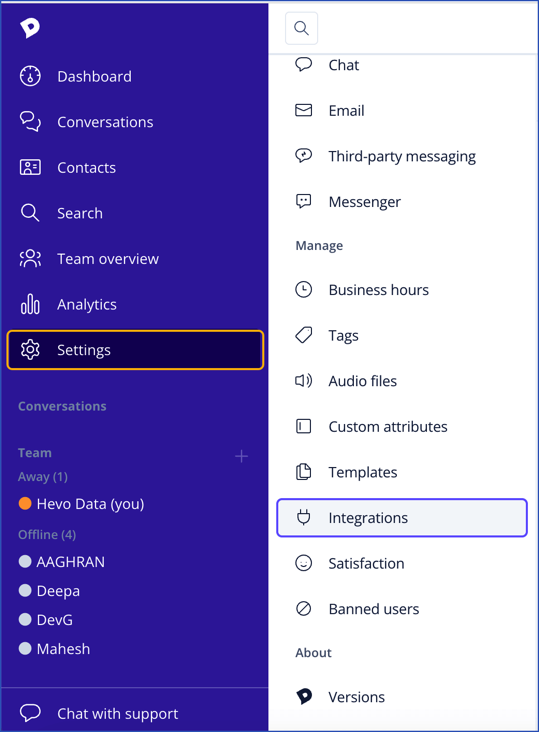Open the Audio files speaker icon
The width and height of the screenshot is (539, 732).
coord(304,381)
